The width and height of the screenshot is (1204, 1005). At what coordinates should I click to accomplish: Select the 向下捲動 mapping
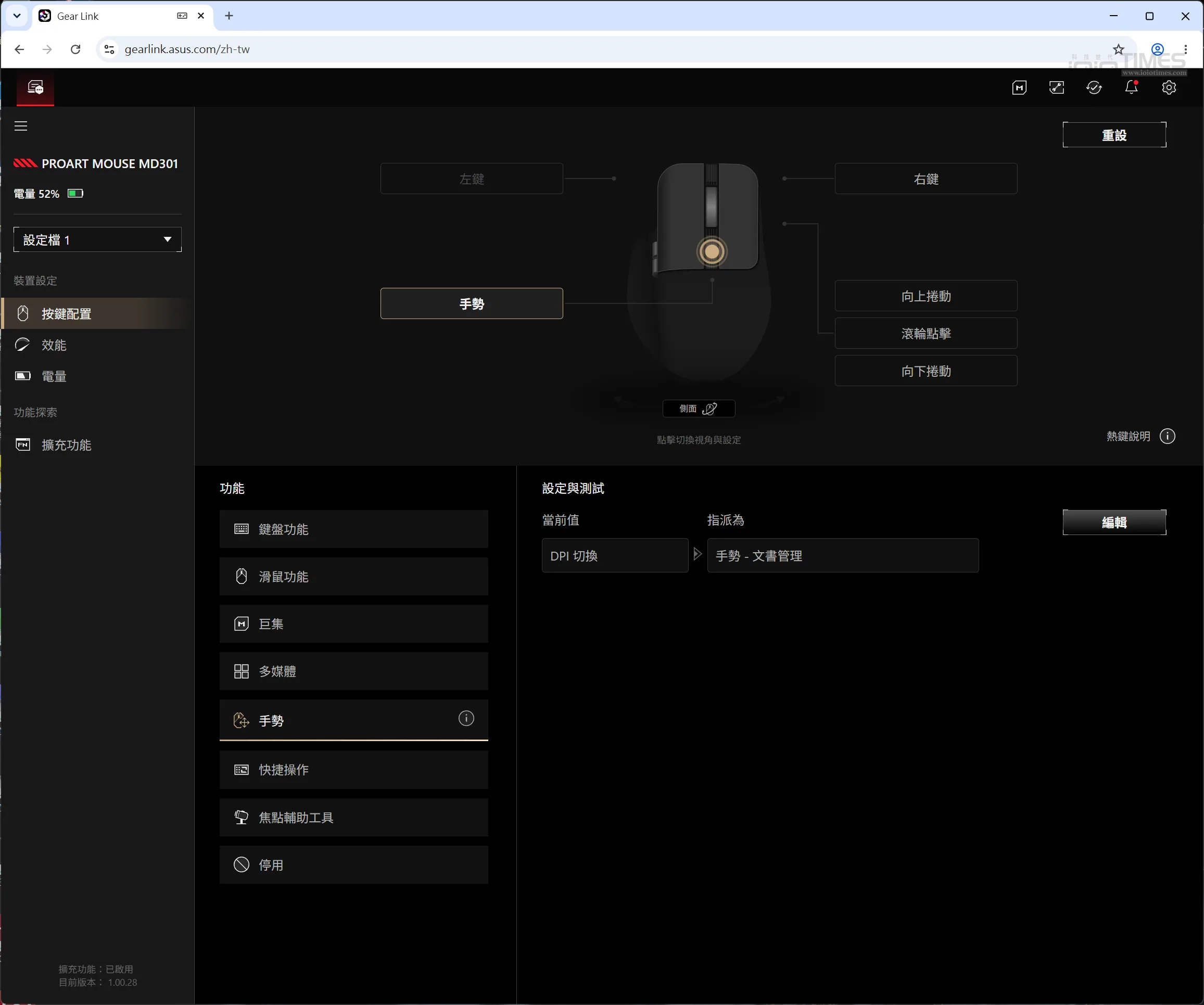coord(926,371)
